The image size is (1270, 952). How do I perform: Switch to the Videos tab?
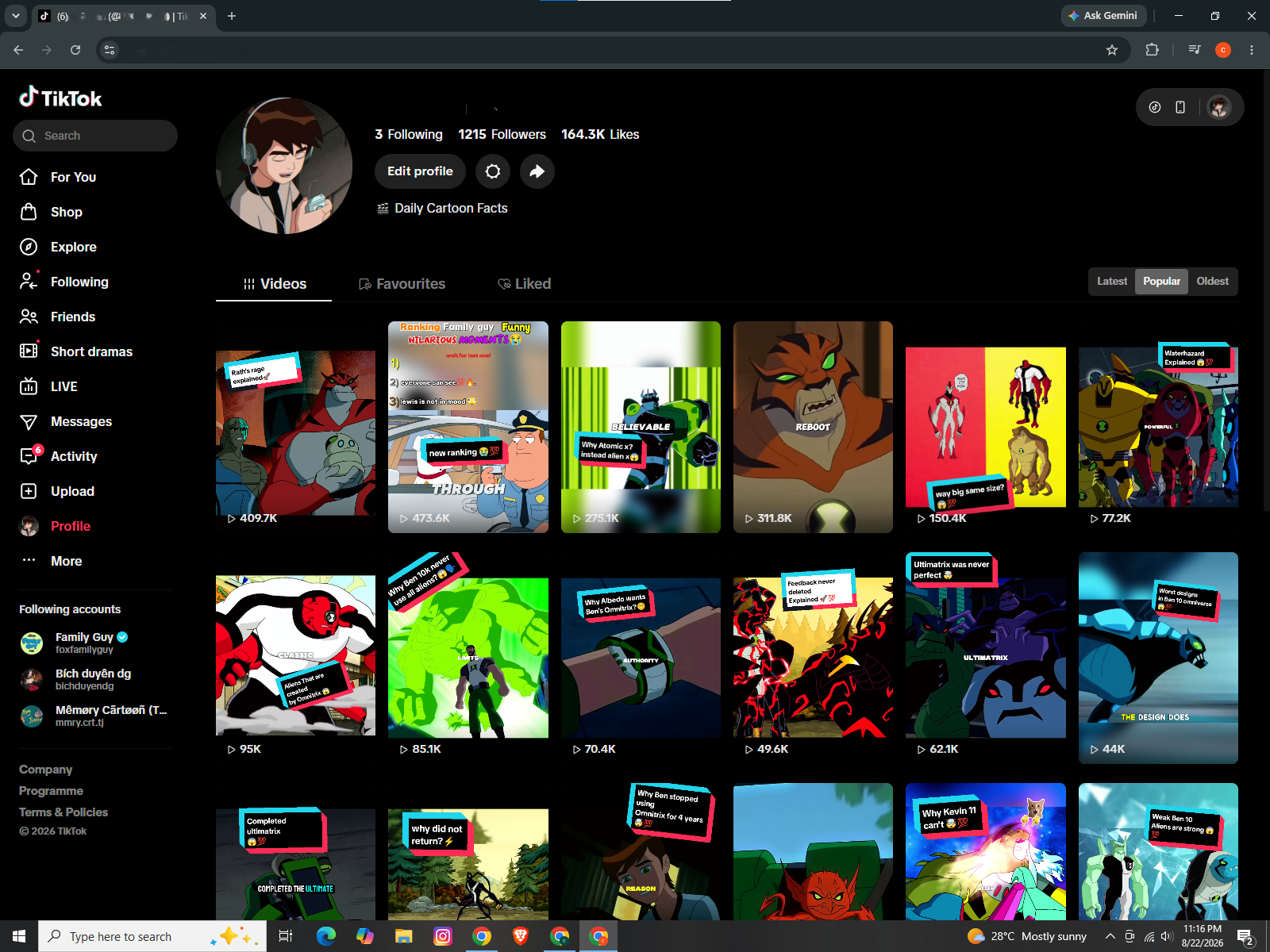coord(274,284)
